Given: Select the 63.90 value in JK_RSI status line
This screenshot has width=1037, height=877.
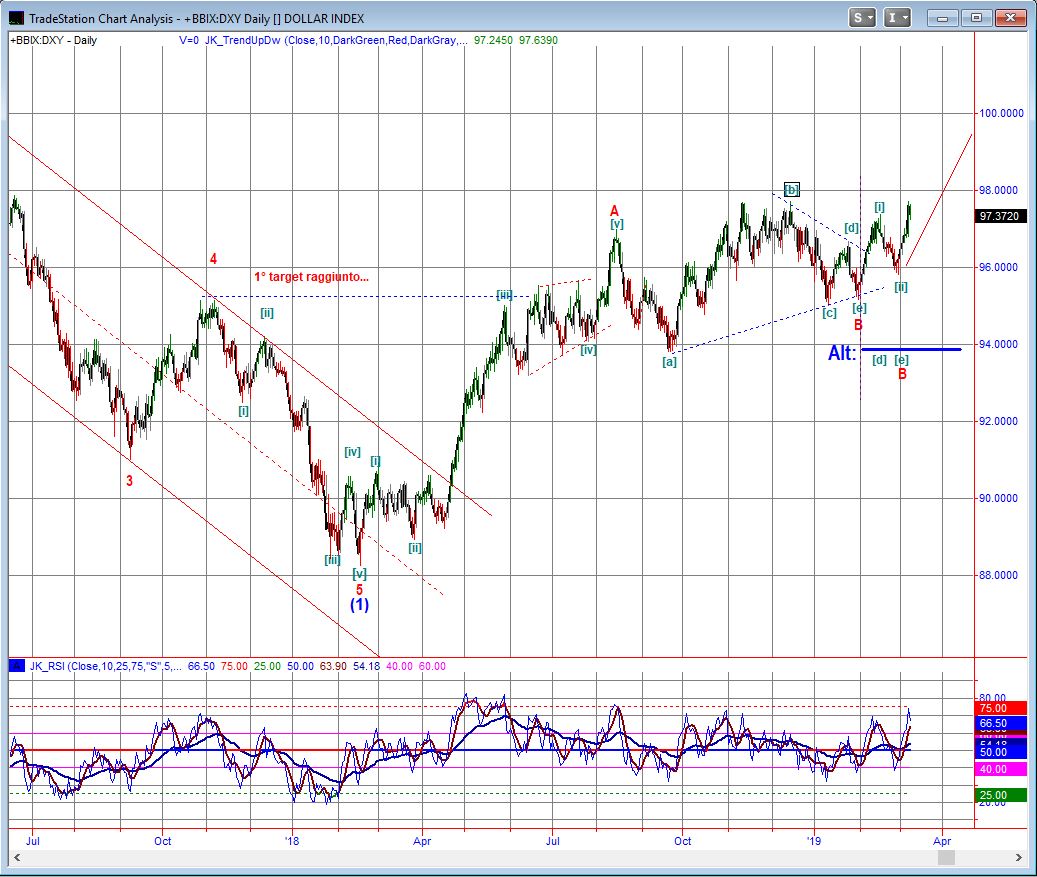Looking at the screenshot, I should coord(333,666).
